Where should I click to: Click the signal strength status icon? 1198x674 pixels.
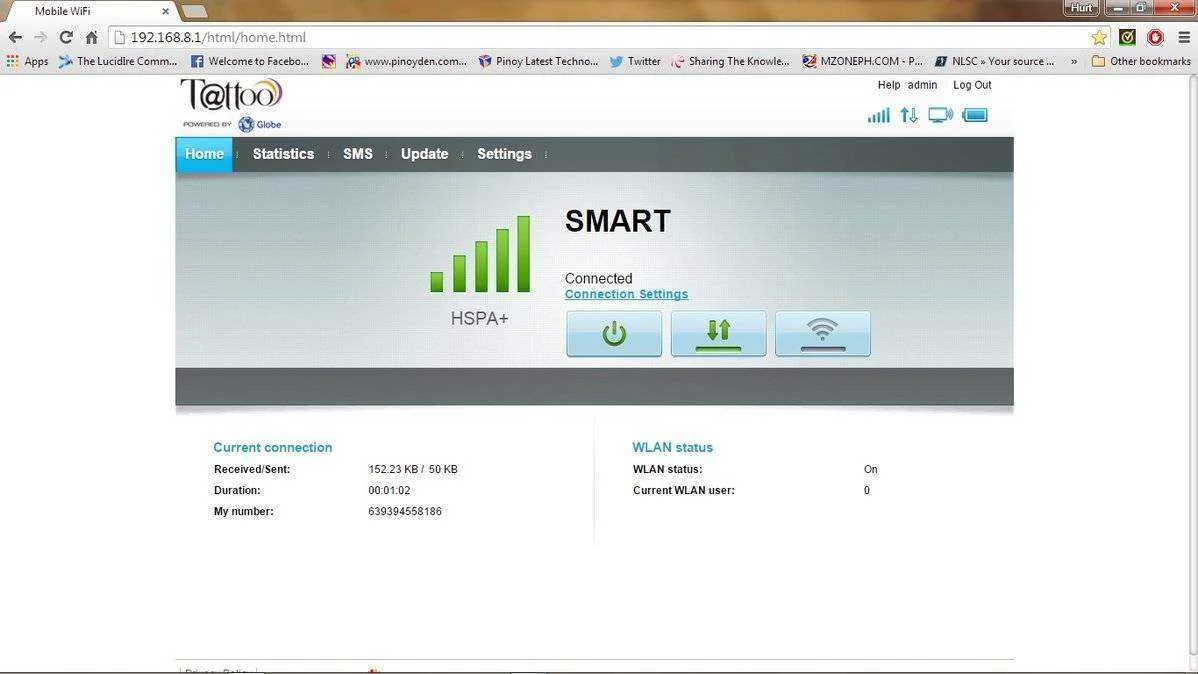[879, 115]
